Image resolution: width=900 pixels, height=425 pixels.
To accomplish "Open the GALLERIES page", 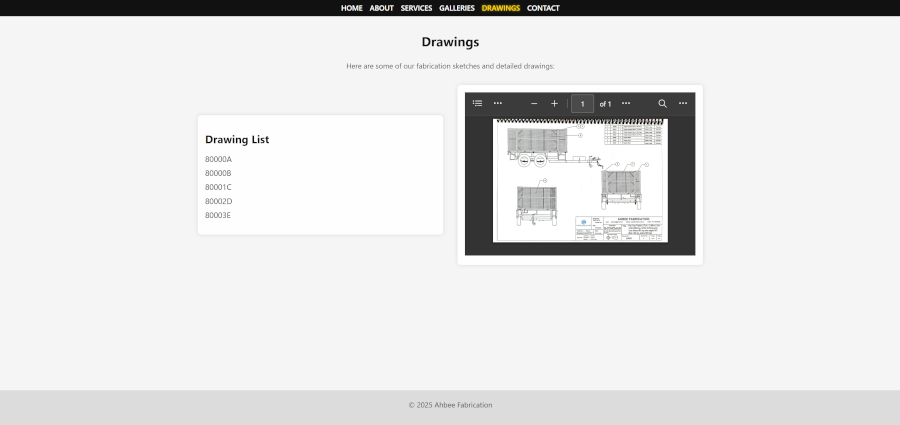I will [457, 8].
